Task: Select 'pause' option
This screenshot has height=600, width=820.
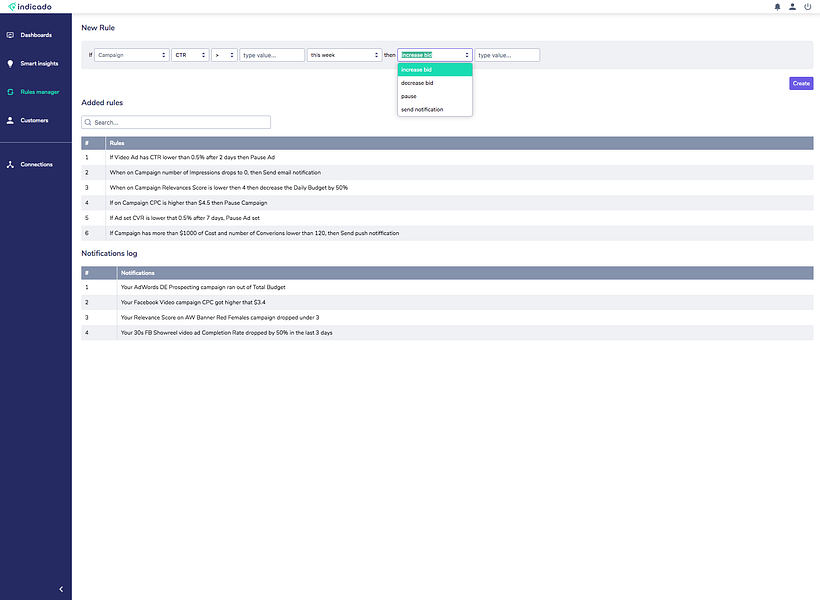Action: (x=435, y=96)
